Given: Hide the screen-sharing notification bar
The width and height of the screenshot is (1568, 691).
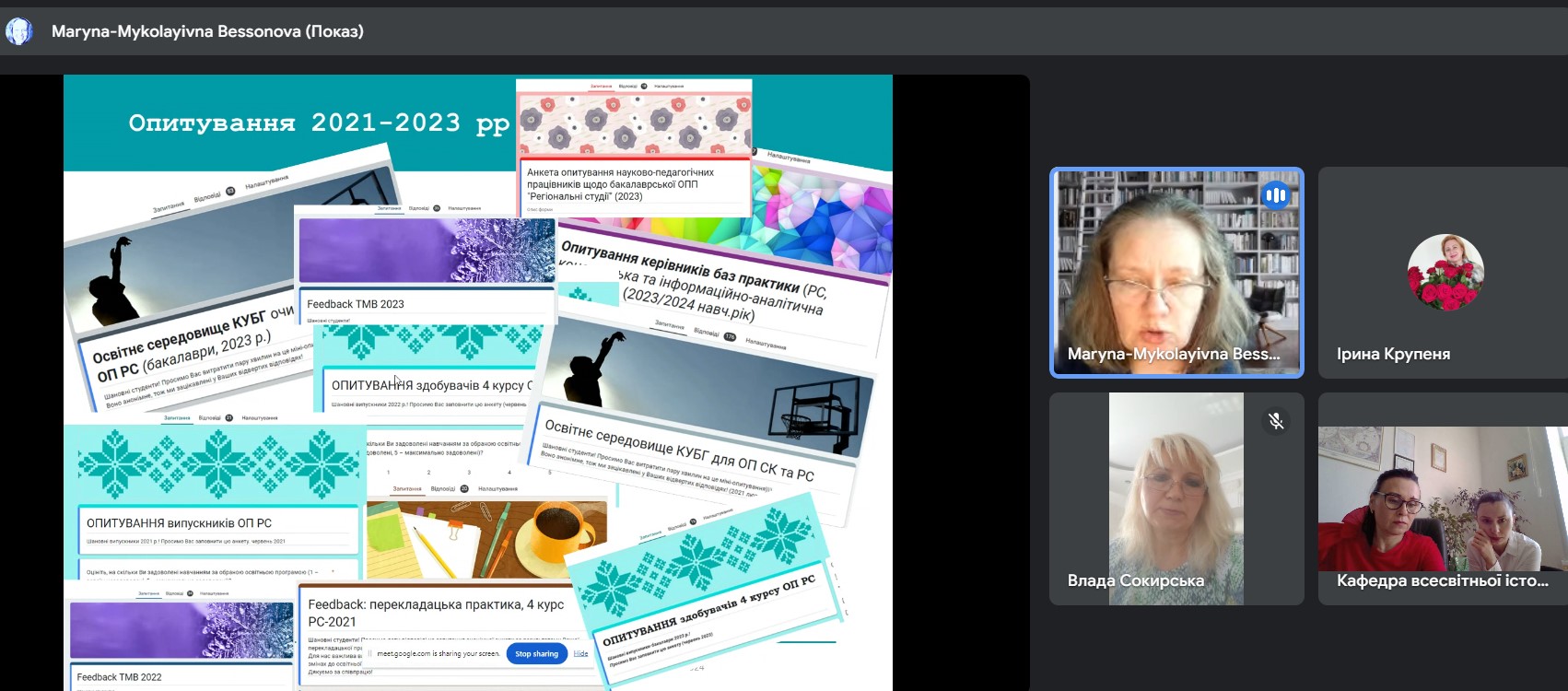Looking at the screenshot, I should pyautogui.click(x=580, y=653).
